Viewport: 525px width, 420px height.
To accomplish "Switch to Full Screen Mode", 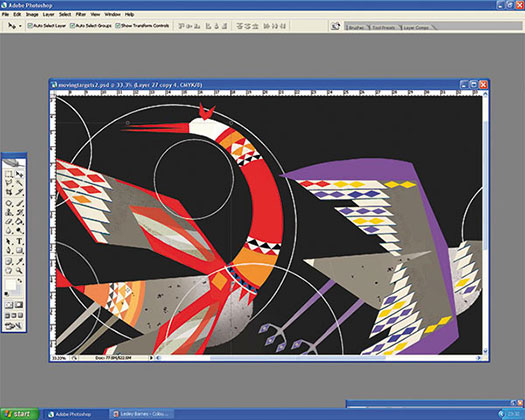I will tap(20, 316).
